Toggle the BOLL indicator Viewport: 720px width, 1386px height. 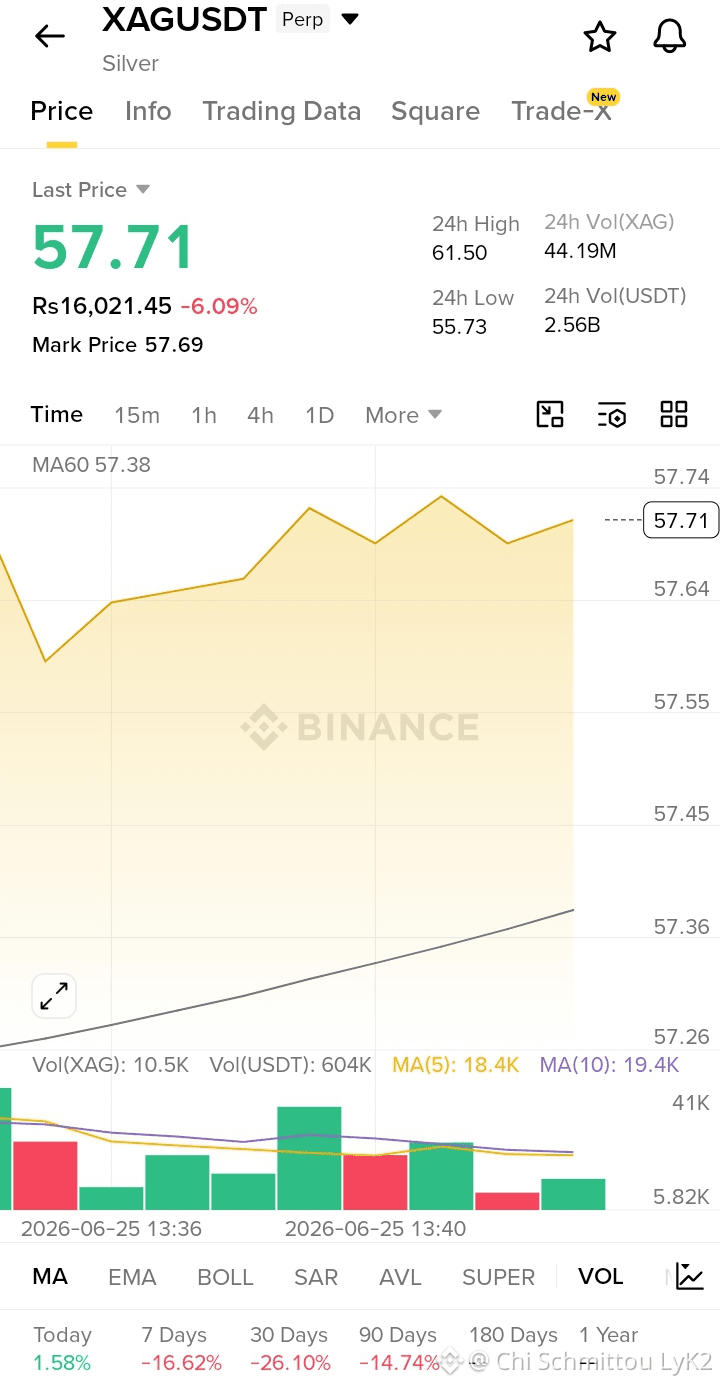225,1277
